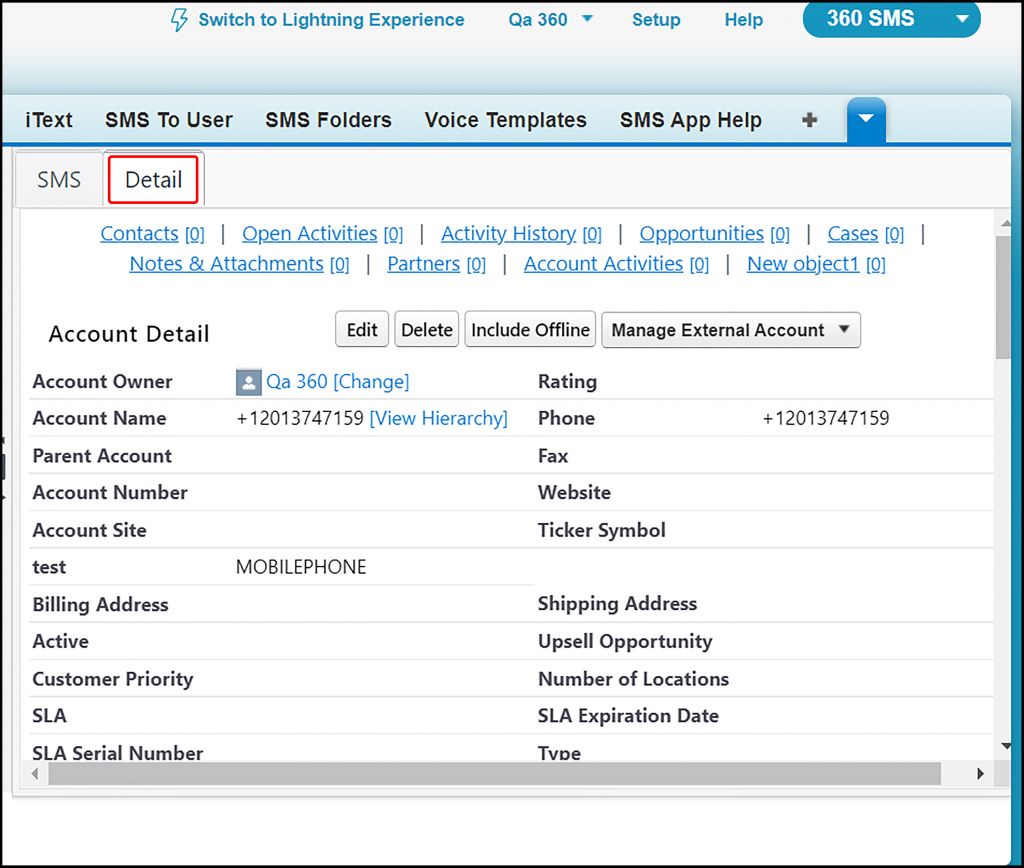Screen dimensions: 1024x868
Task: Click the View Hierarchy link
Action: [438, 418]
